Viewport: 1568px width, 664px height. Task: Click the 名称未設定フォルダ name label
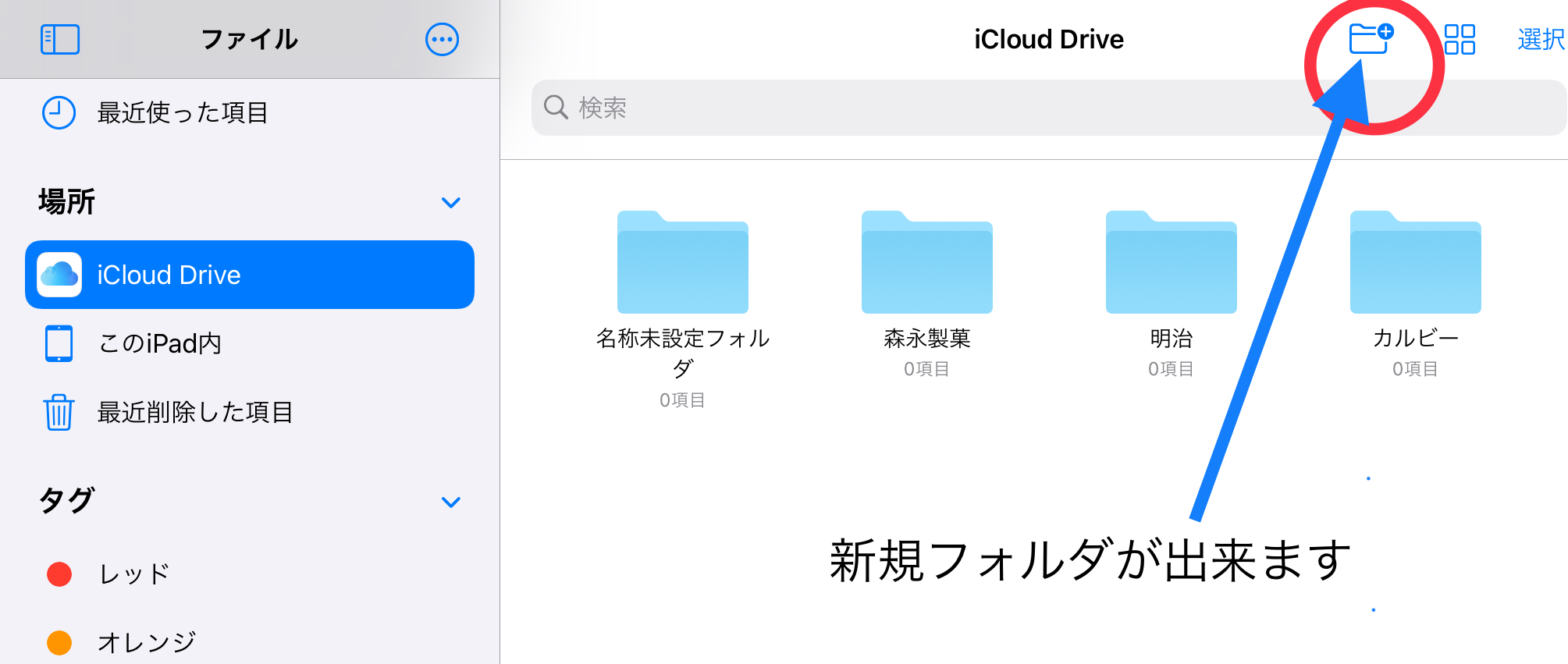[x=683, y=353]
